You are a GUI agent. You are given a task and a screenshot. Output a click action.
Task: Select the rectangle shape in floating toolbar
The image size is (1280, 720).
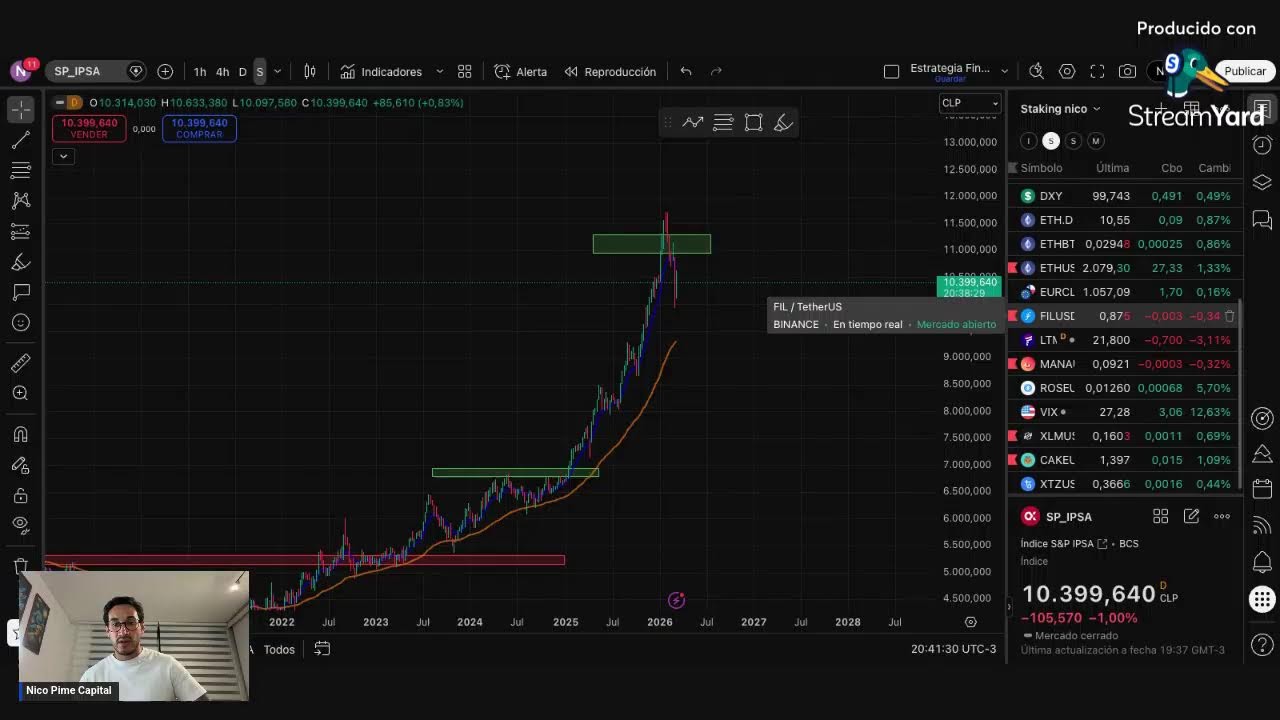[754, 122]
